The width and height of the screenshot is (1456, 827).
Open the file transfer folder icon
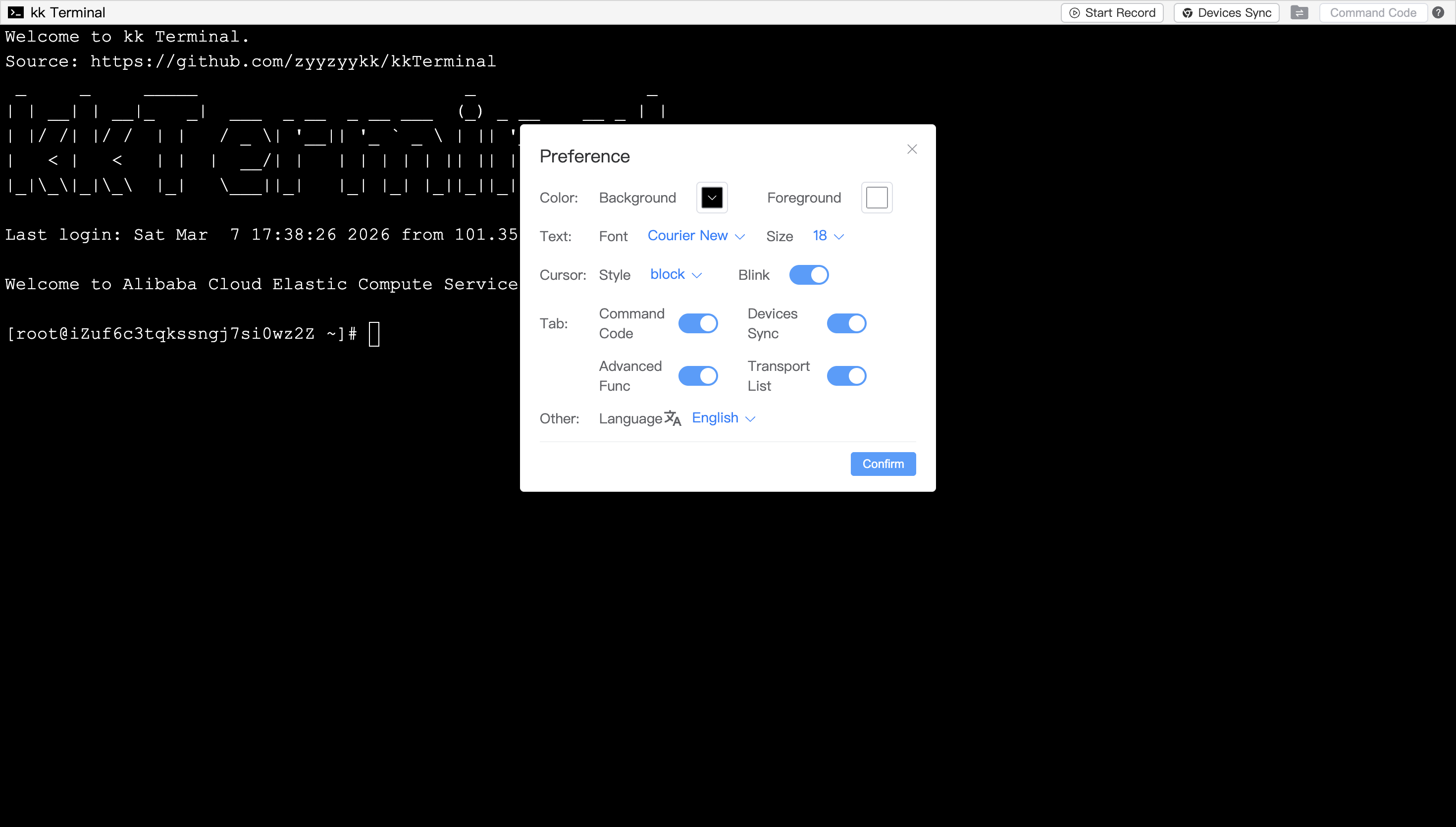tap(1299, 12)
